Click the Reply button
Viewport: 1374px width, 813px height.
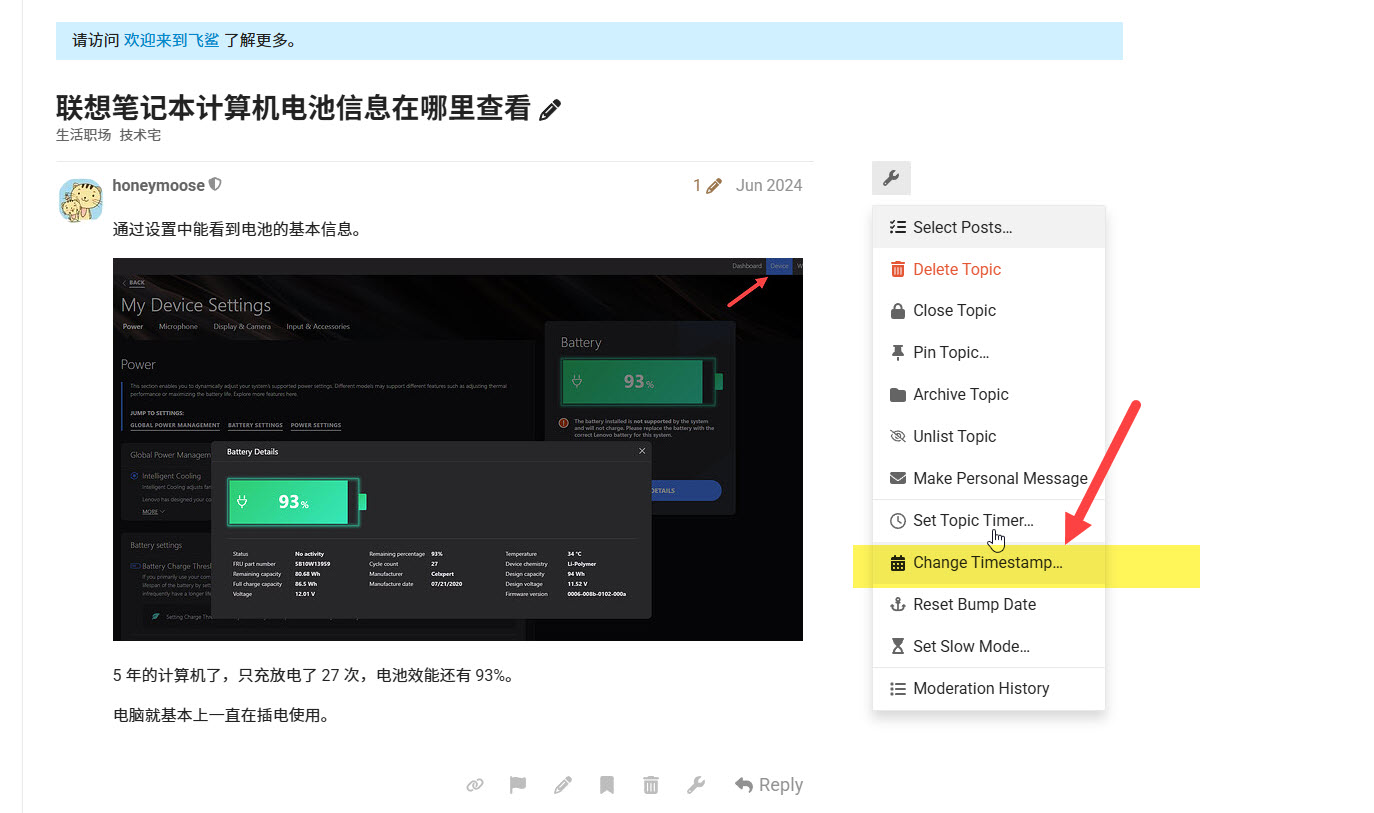pos(769,785)
